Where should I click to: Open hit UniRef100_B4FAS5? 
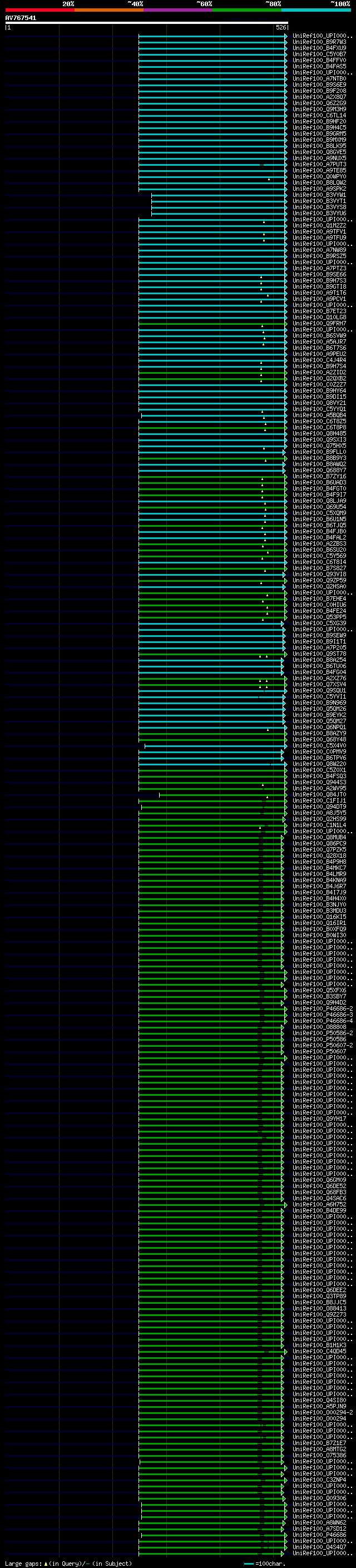coord(319,66)
